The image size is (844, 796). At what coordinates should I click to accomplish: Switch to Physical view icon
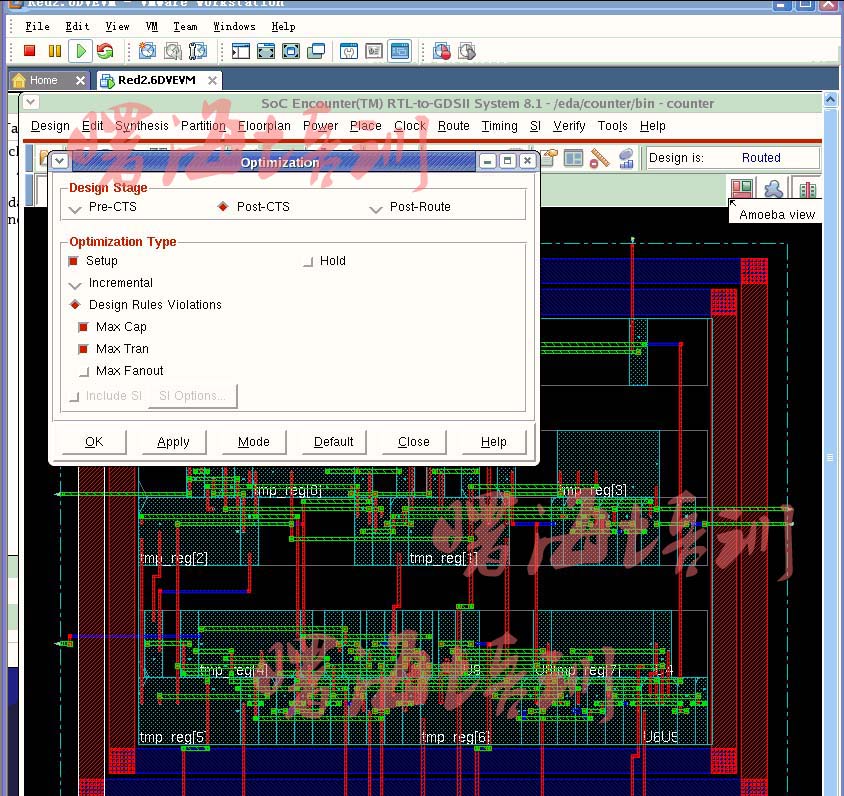coord(806,188)
